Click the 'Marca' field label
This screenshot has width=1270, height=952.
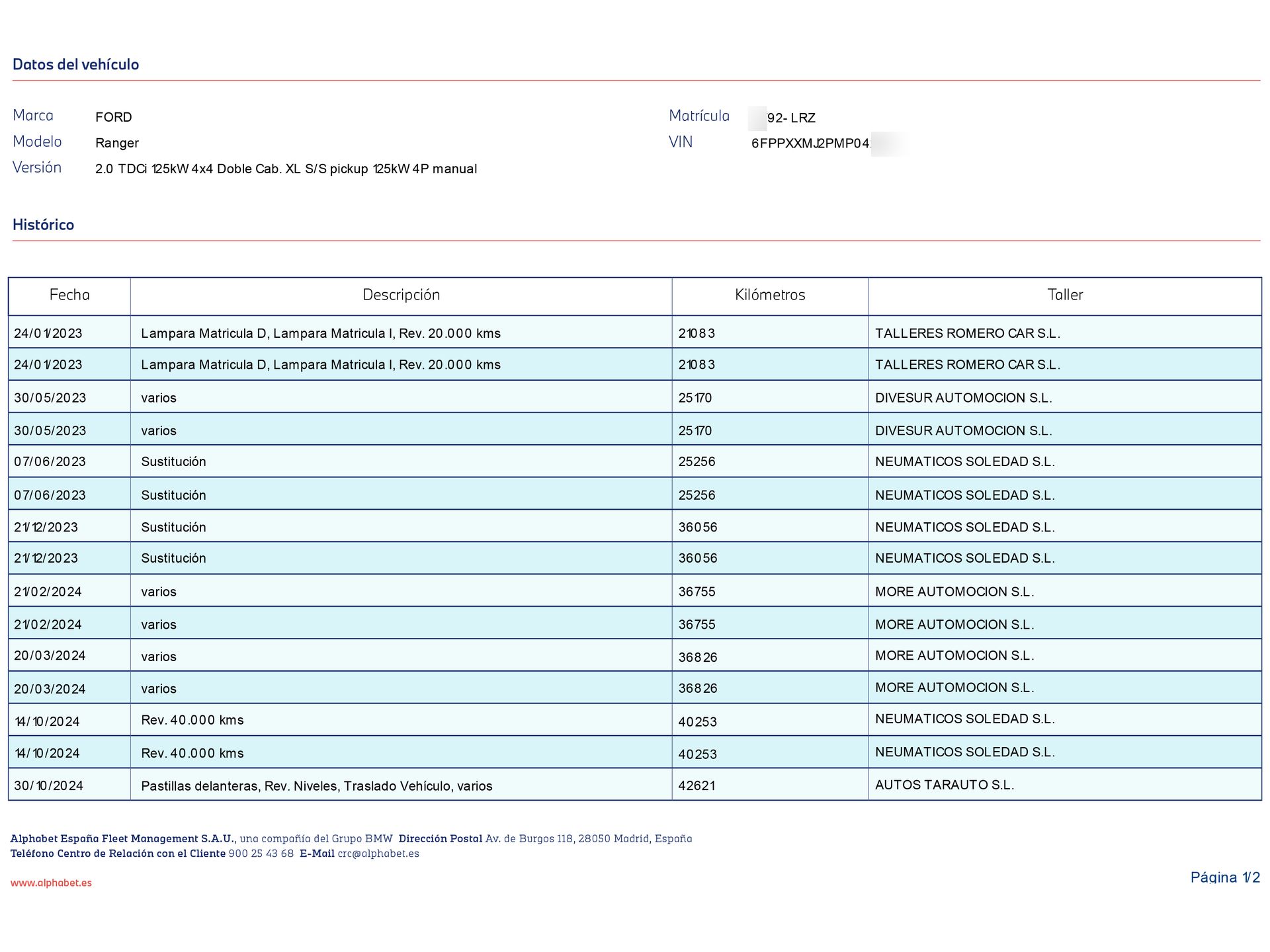coord(33,116)
